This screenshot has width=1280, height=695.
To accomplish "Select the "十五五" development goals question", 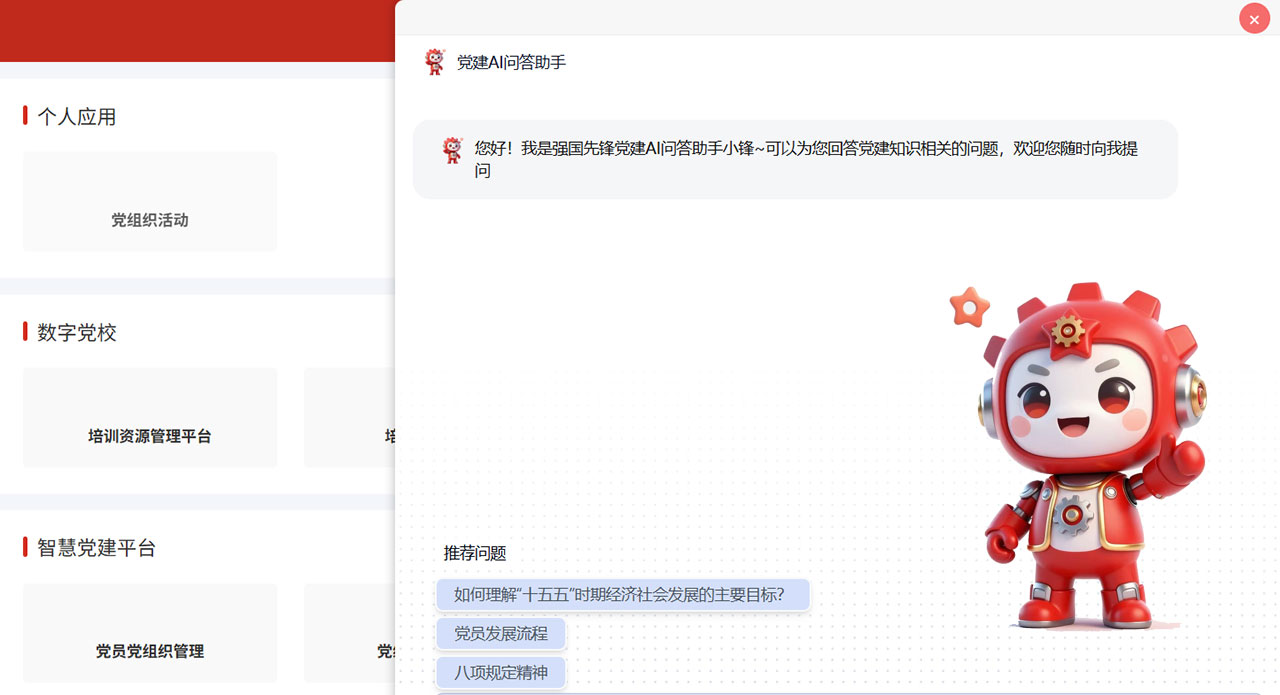I will 622,594.
